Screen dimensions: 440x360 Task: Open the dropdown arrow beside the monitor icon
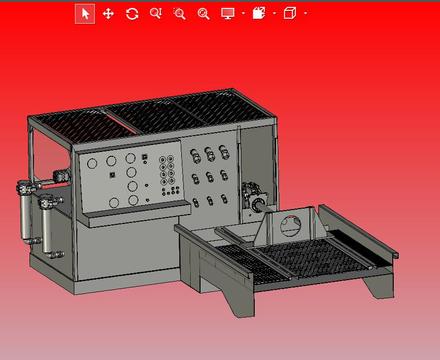tap(243, 13)
